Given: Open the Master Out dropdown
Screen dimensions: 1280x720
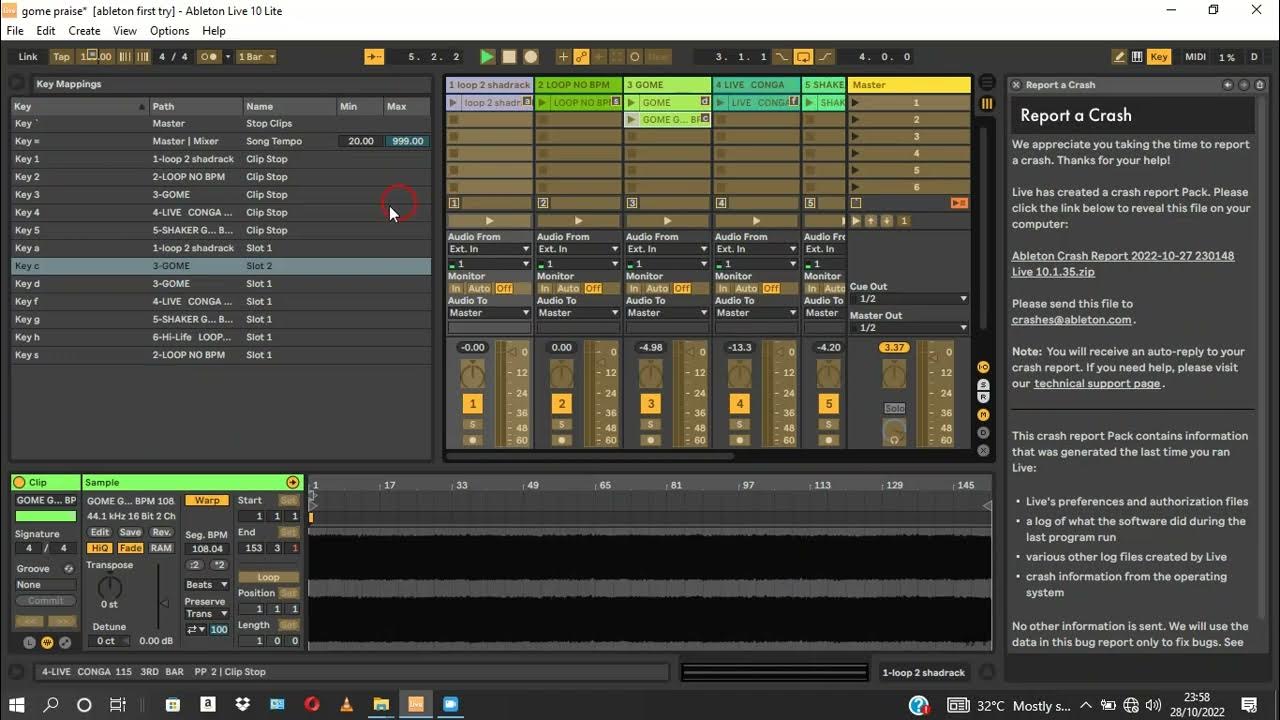Looking at the screenshot, I should (x=909, y=328).
